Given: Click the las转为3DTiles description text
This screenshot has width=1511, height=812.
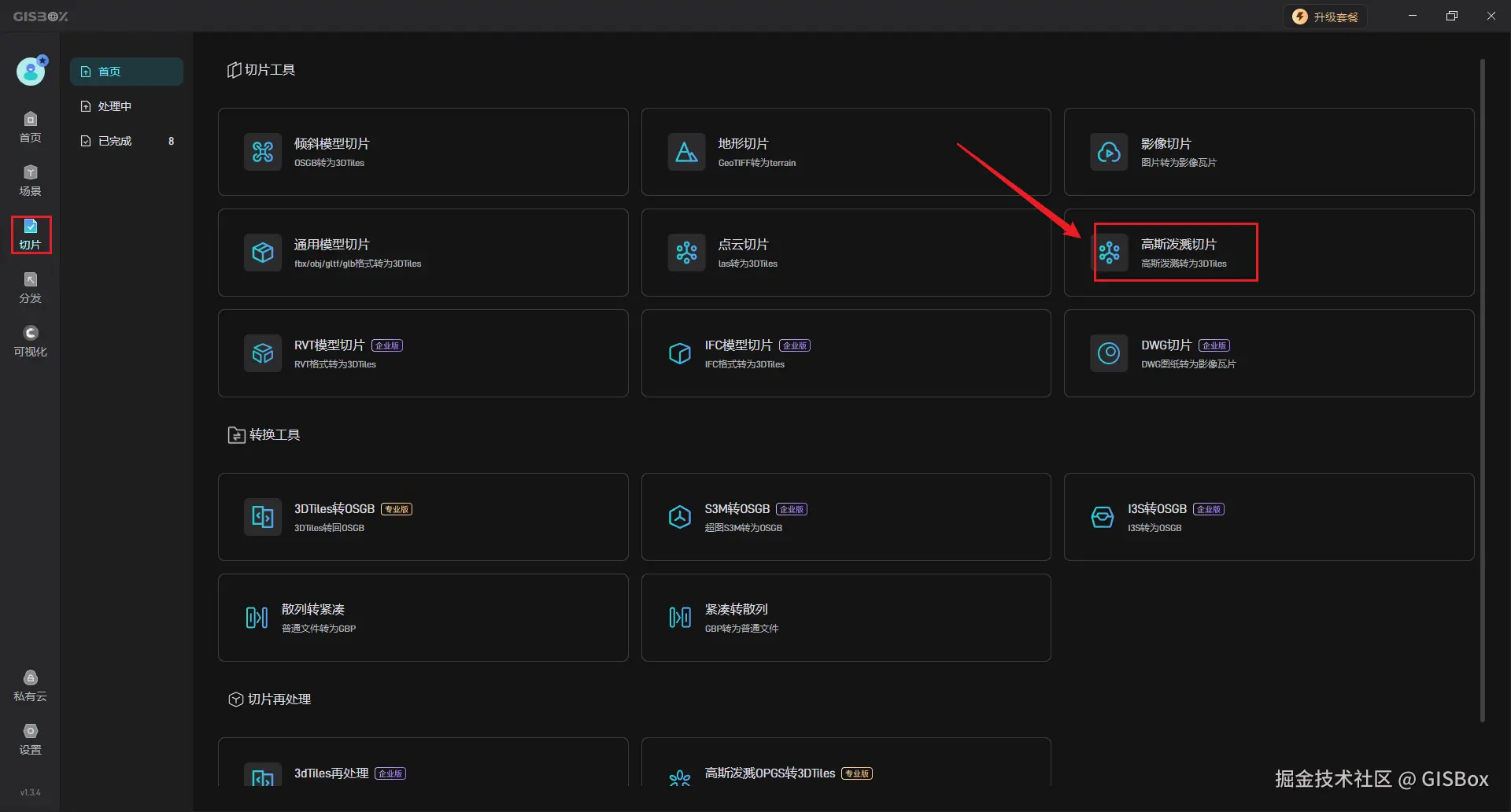Looking at the screenshot, I should tap(748, 264).
